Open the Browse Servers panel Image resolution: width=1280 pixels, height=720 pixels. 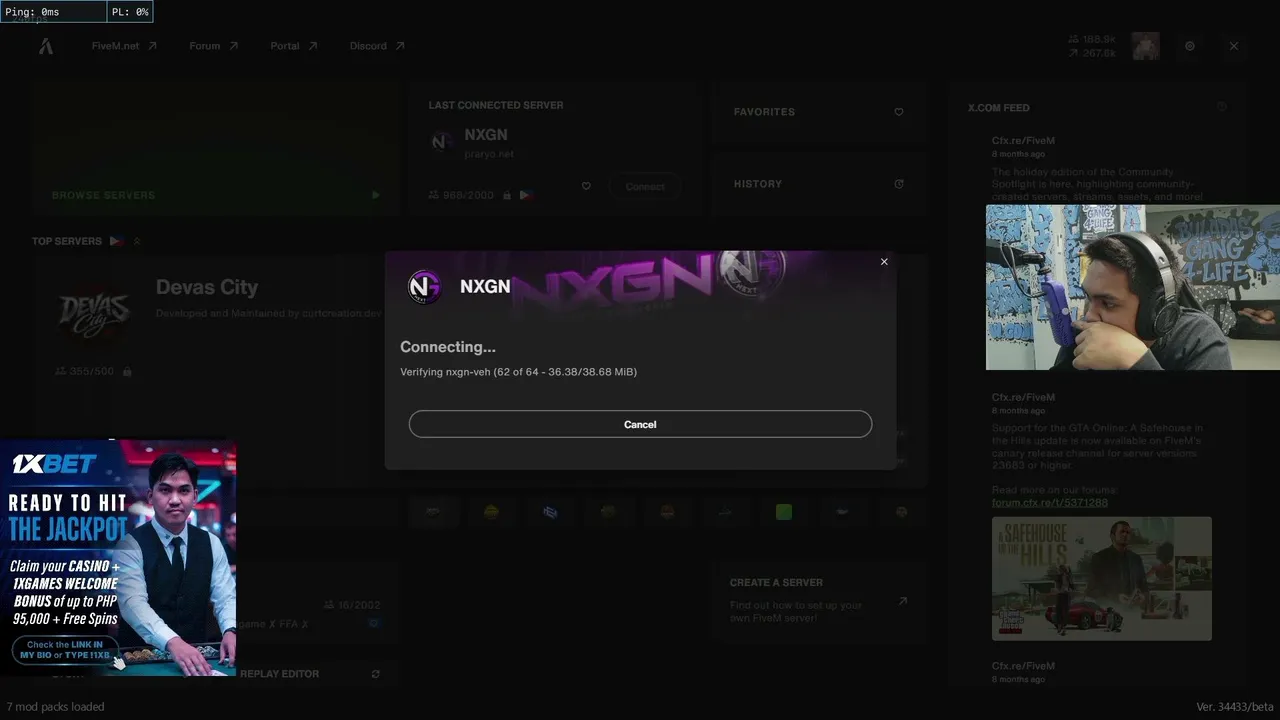point(216,149)
